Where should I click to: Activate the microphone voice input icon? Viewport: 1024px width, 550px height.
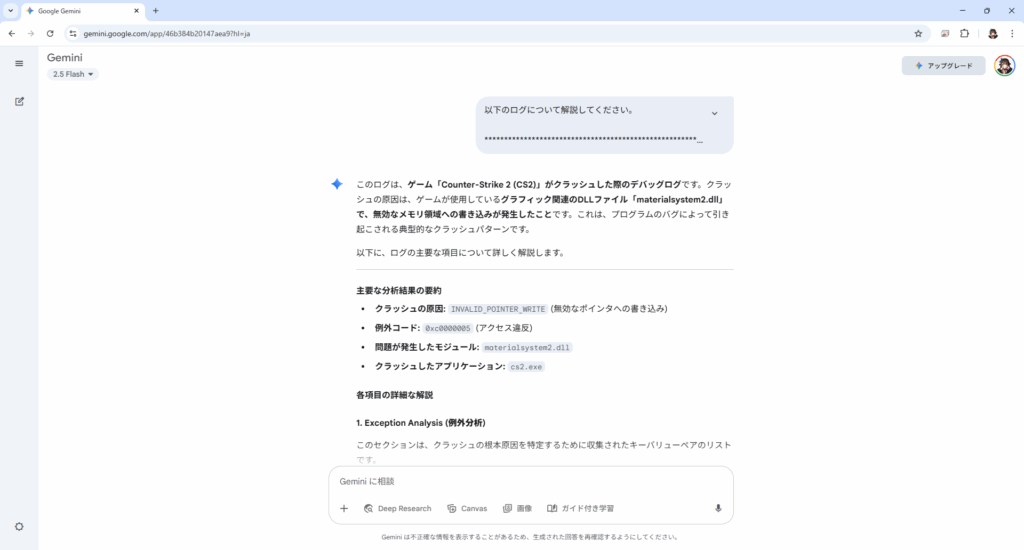click(718, 508)
